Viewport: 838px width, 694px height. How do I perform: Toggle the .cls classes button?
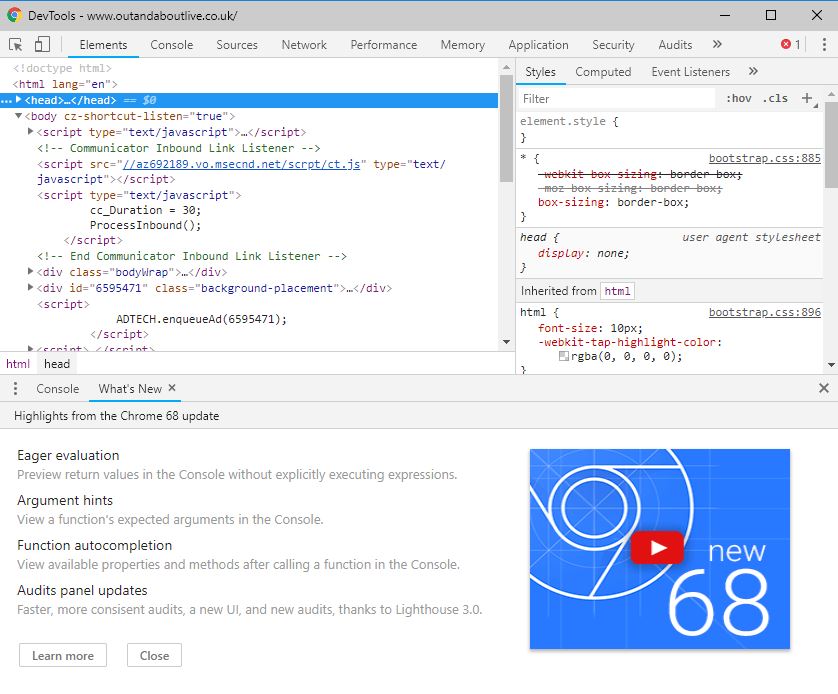click(775, 98)
